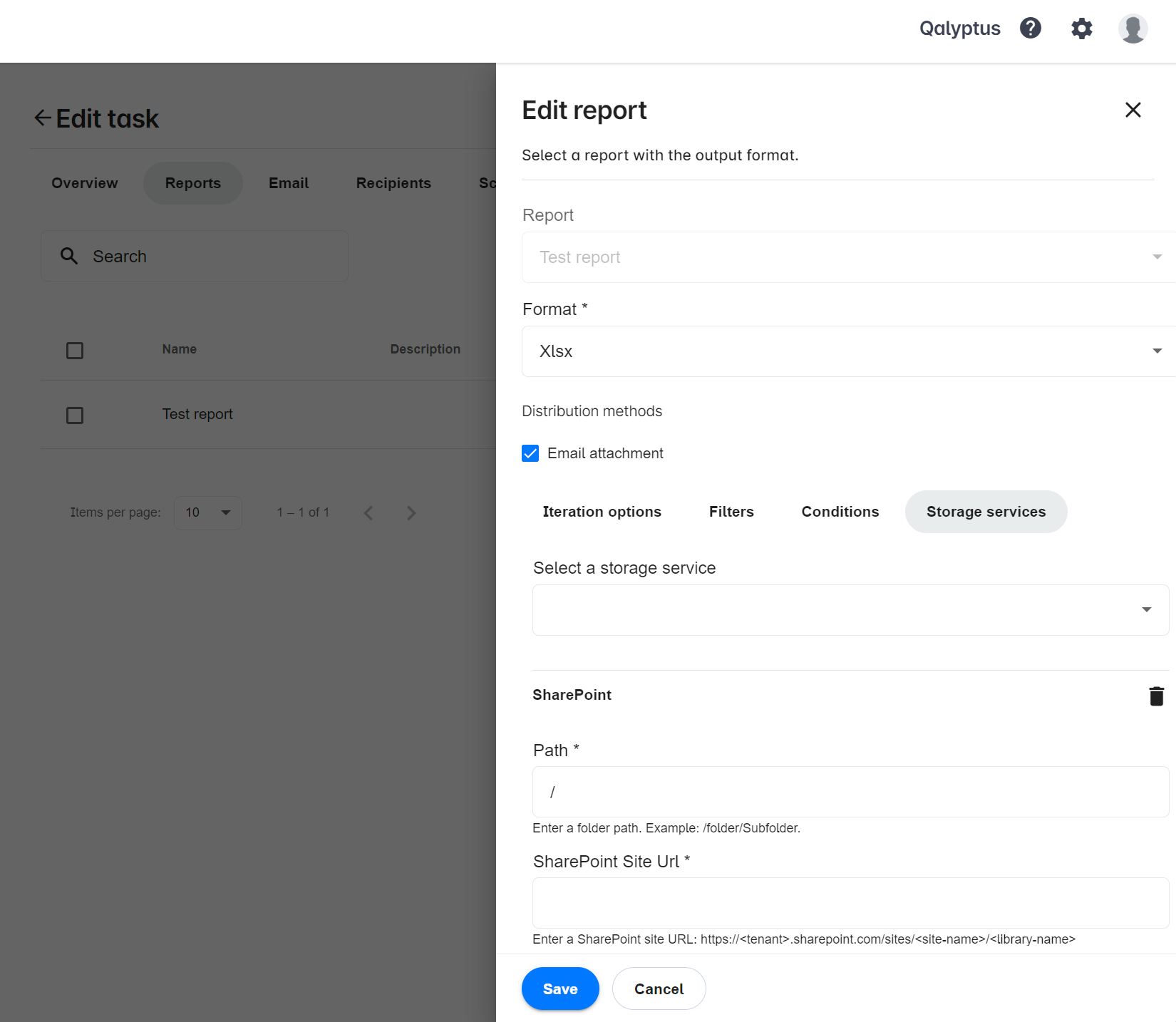Open the help menu via question mark icon
Image resolution: width=1176 pixels, height=1022 pixels.
1030,29
